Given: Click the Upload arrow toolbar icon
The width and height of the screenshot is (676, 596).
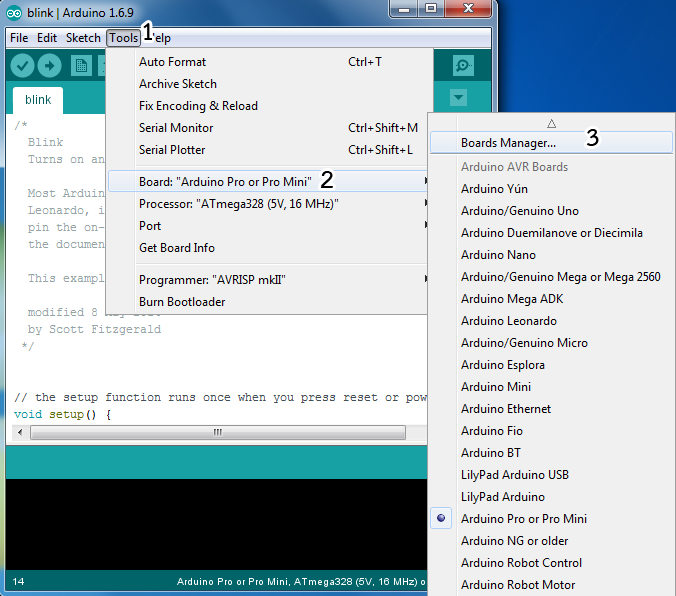Looking at the screenshot, I should click(x=50, y=66).
